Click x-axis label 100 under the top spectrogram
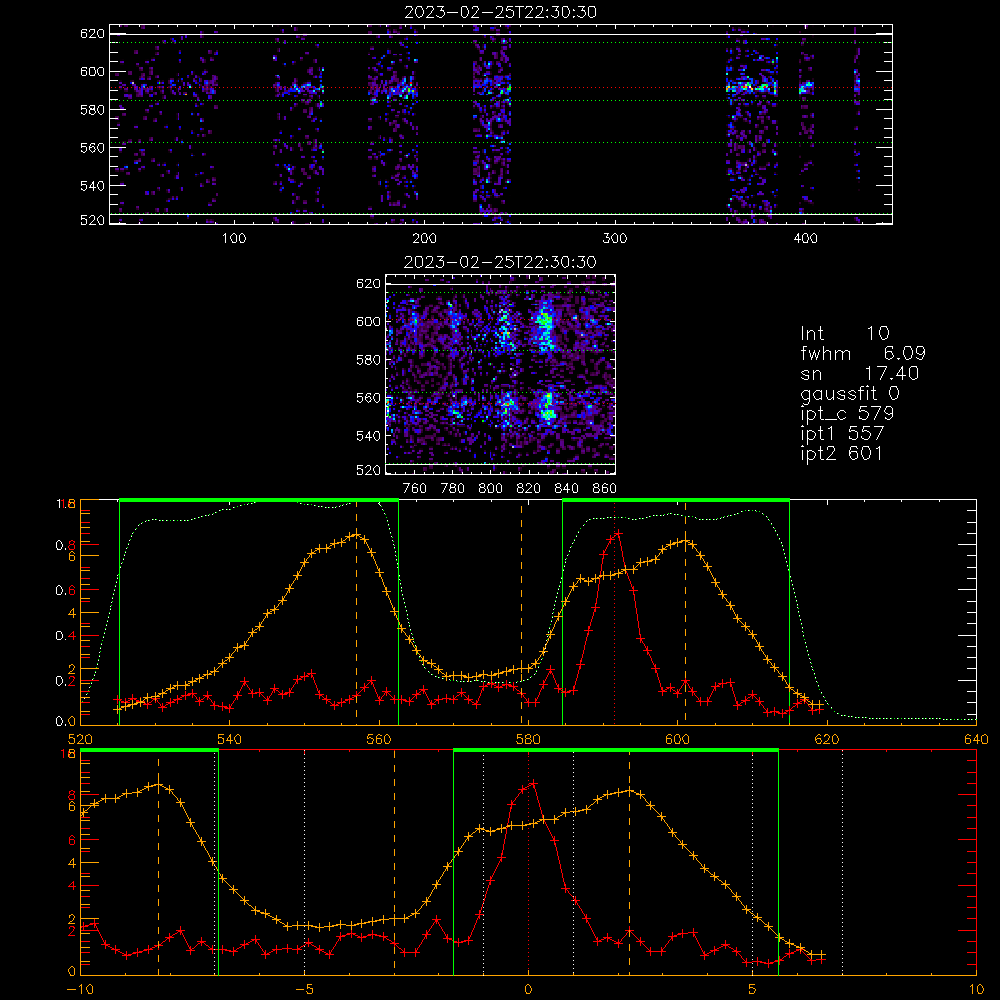Image resolution: width=1000 pixels, height=1000 pixels. tap(234, 239)
